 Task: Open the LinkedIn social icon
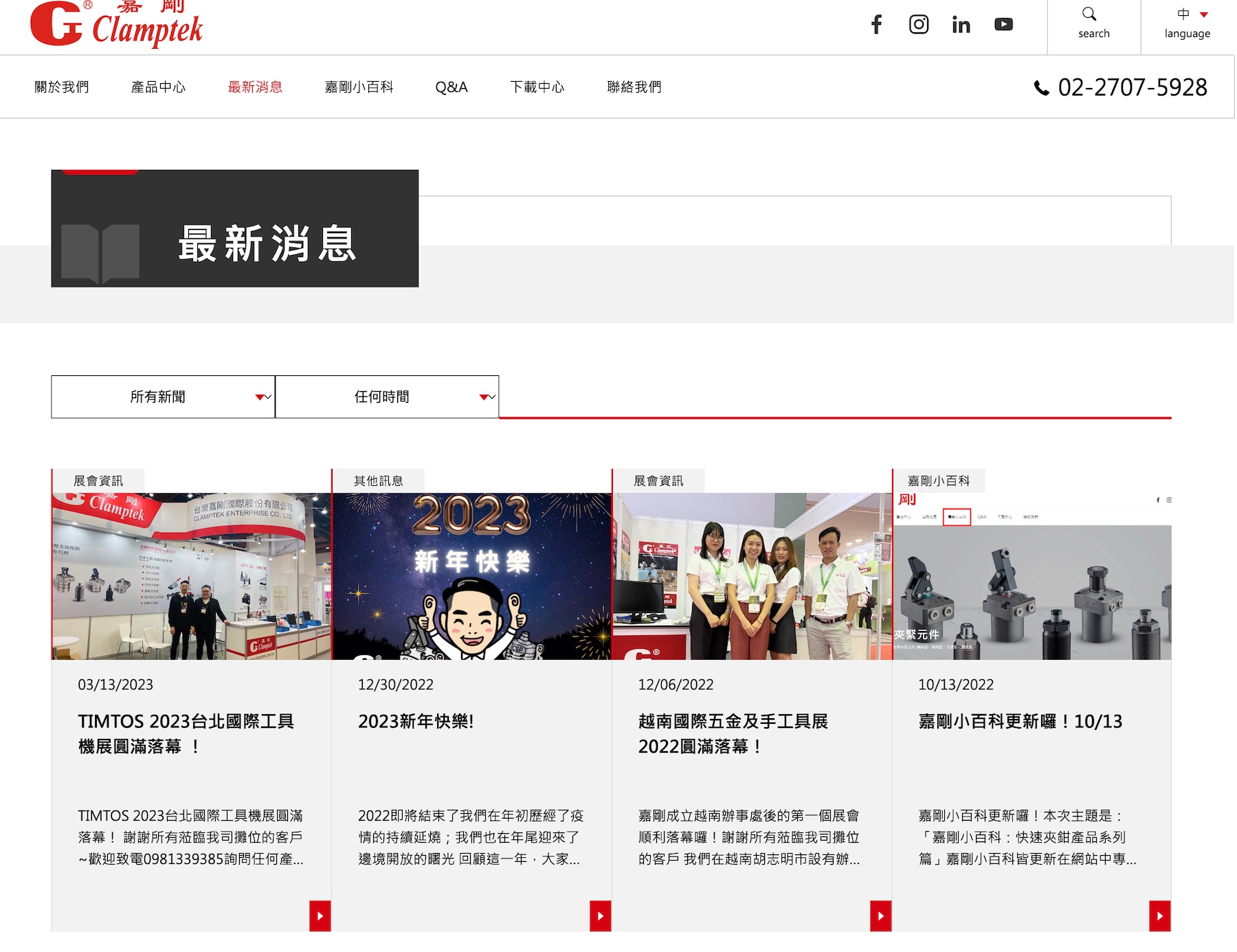pyautogui.click(x=961, y=25)
